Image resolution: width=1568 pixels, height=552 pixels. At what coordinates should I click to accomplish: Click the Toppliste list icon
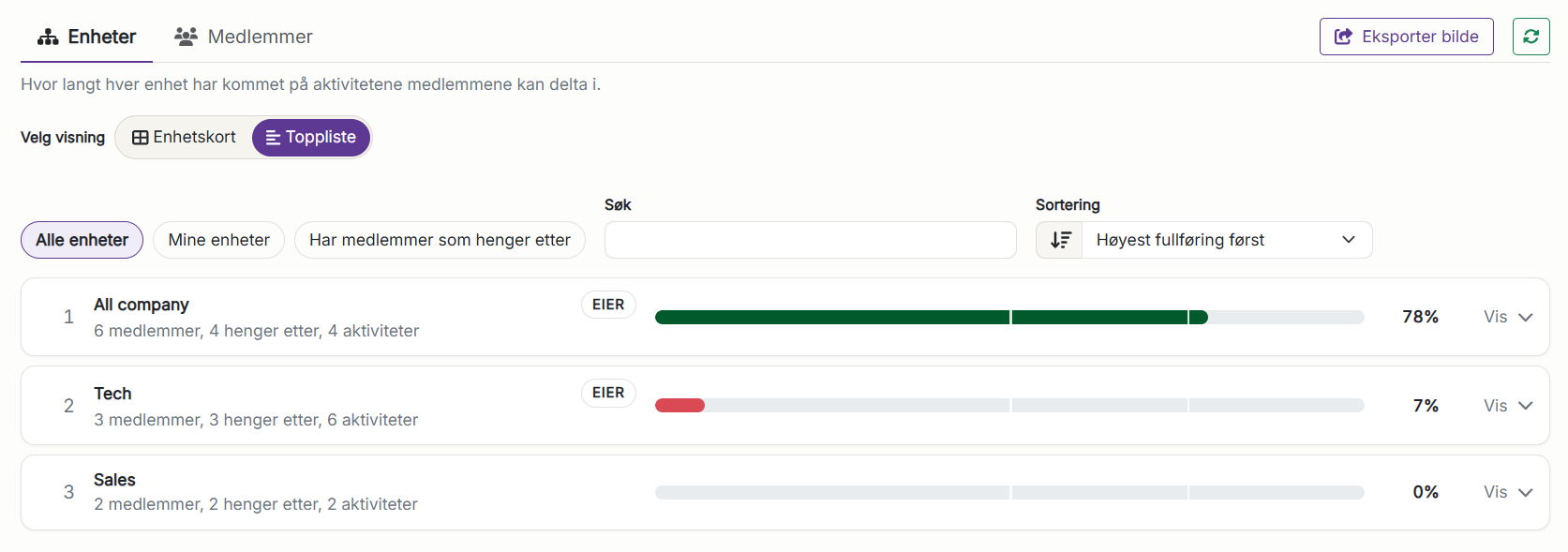(273, 138)
